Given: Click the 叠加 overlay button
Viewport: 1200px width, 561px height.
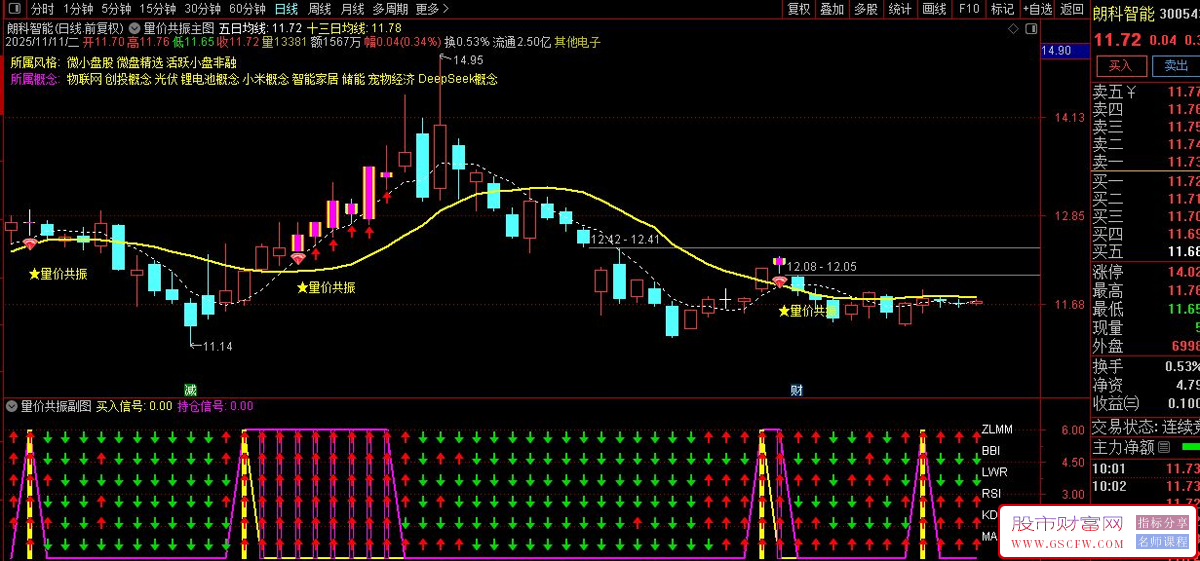Looking at the screenshot, I should point(832,9).
